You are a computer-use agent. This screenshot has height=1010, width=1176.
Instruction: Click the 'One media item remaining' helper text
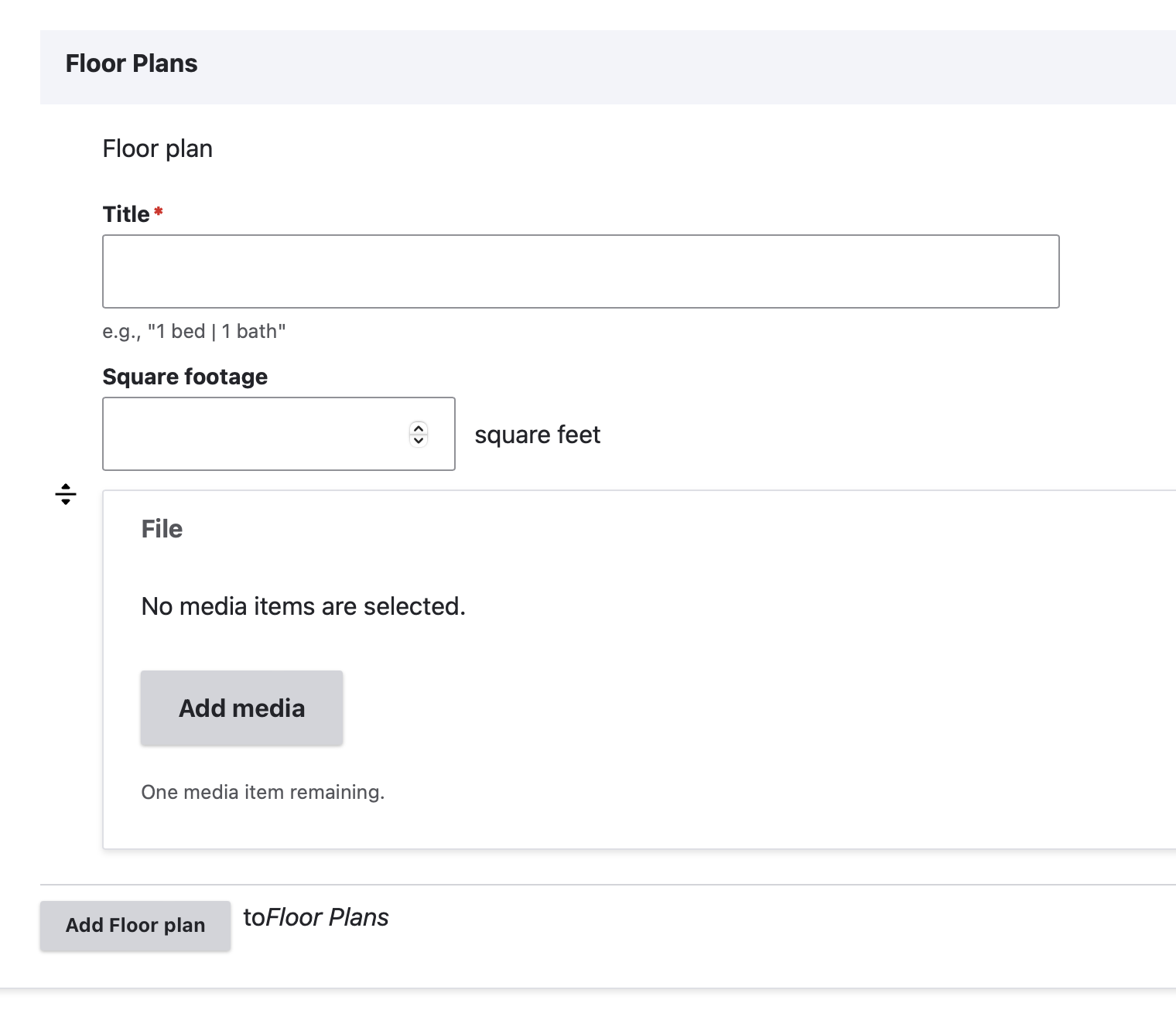(x=262, y=791)
